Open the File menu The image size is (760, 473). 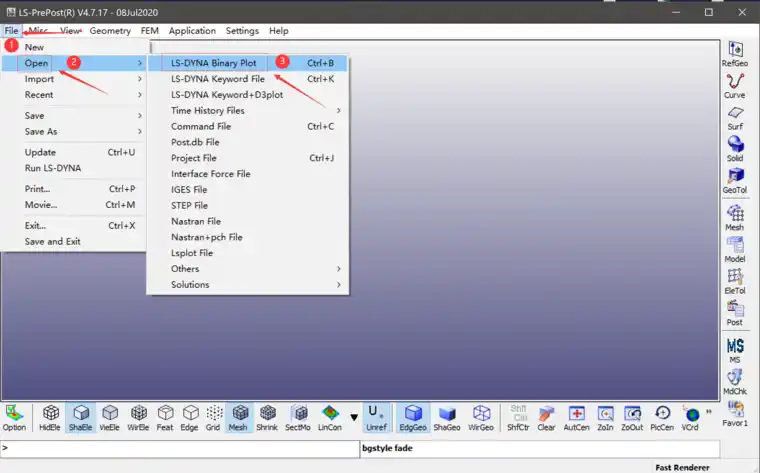11,31
